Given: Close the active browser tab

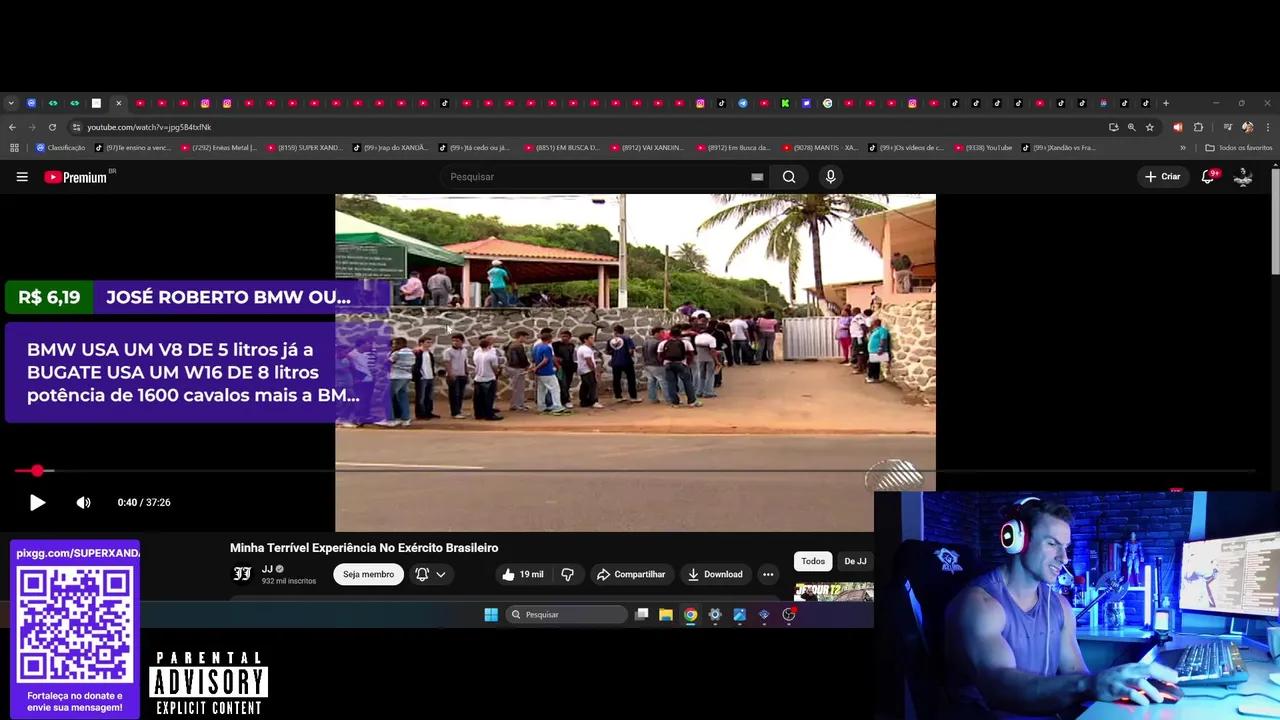Looking at the screenshot, I should click(118, 103).
